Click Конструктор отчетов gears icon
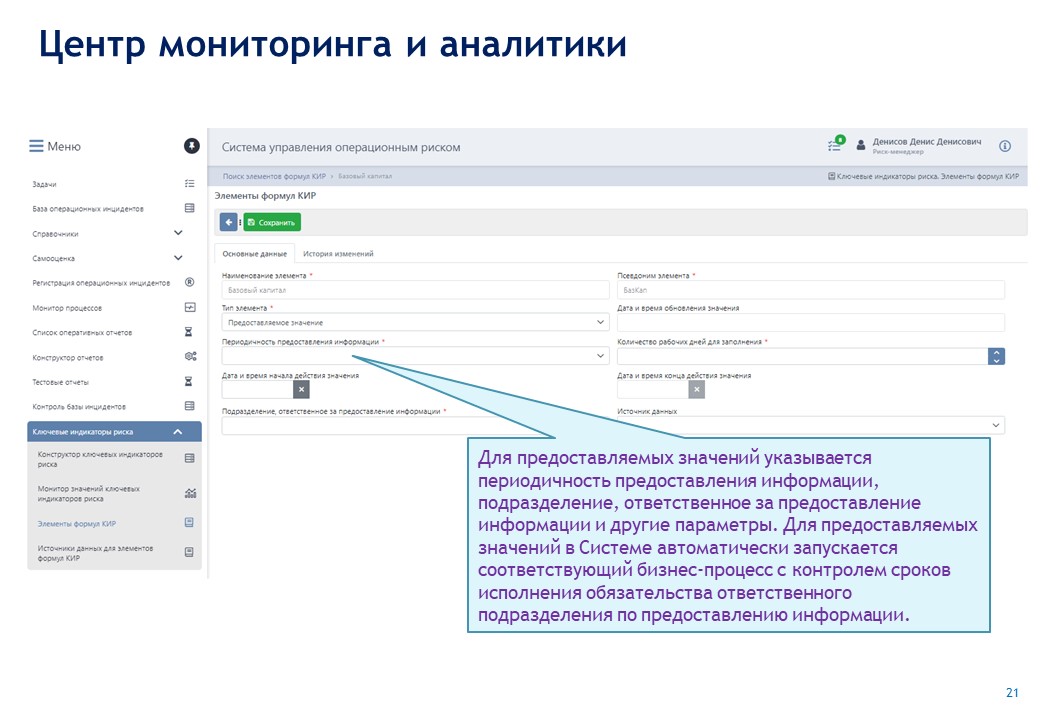 (190, 357)
